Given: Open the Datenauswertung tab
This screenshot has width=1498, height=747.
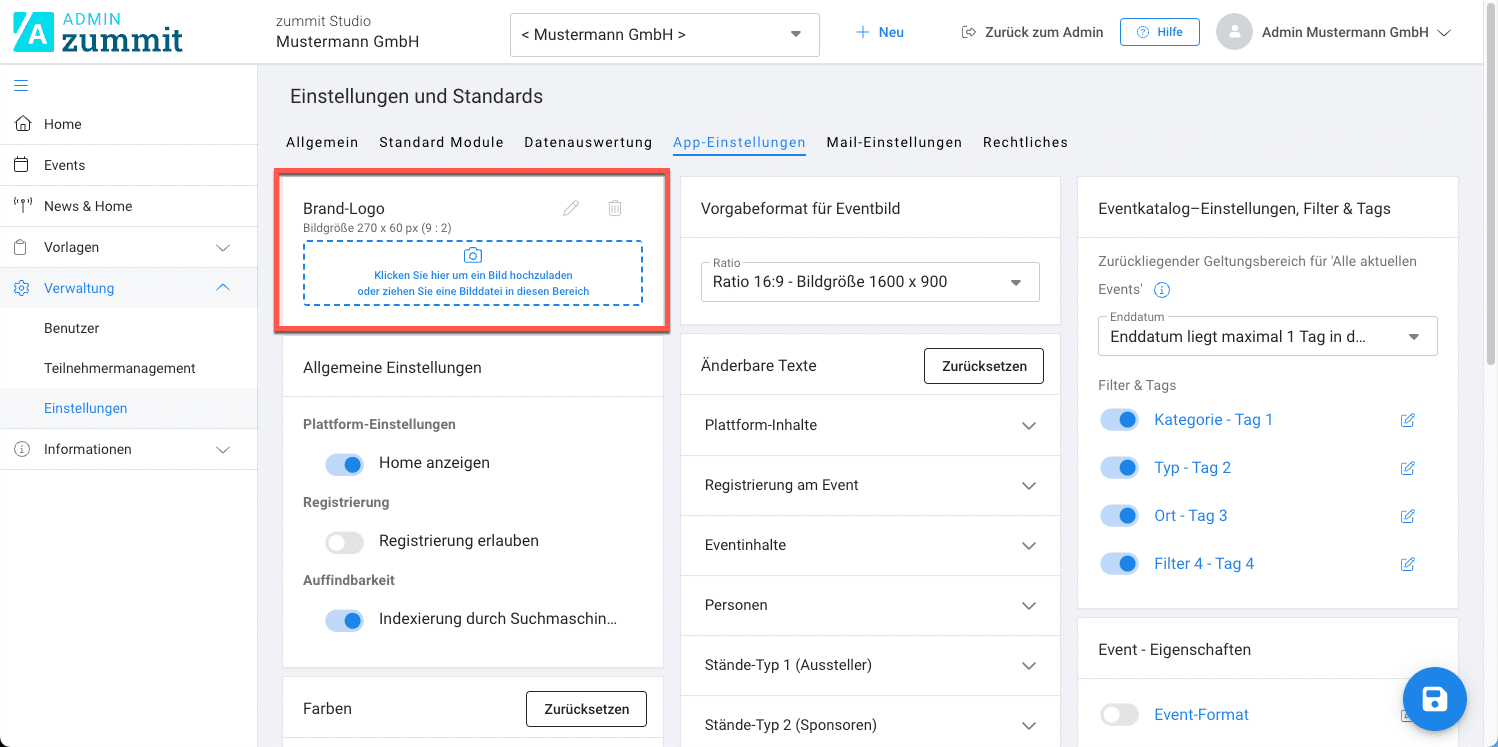Looking at the screenshot, I should (588, 142).
